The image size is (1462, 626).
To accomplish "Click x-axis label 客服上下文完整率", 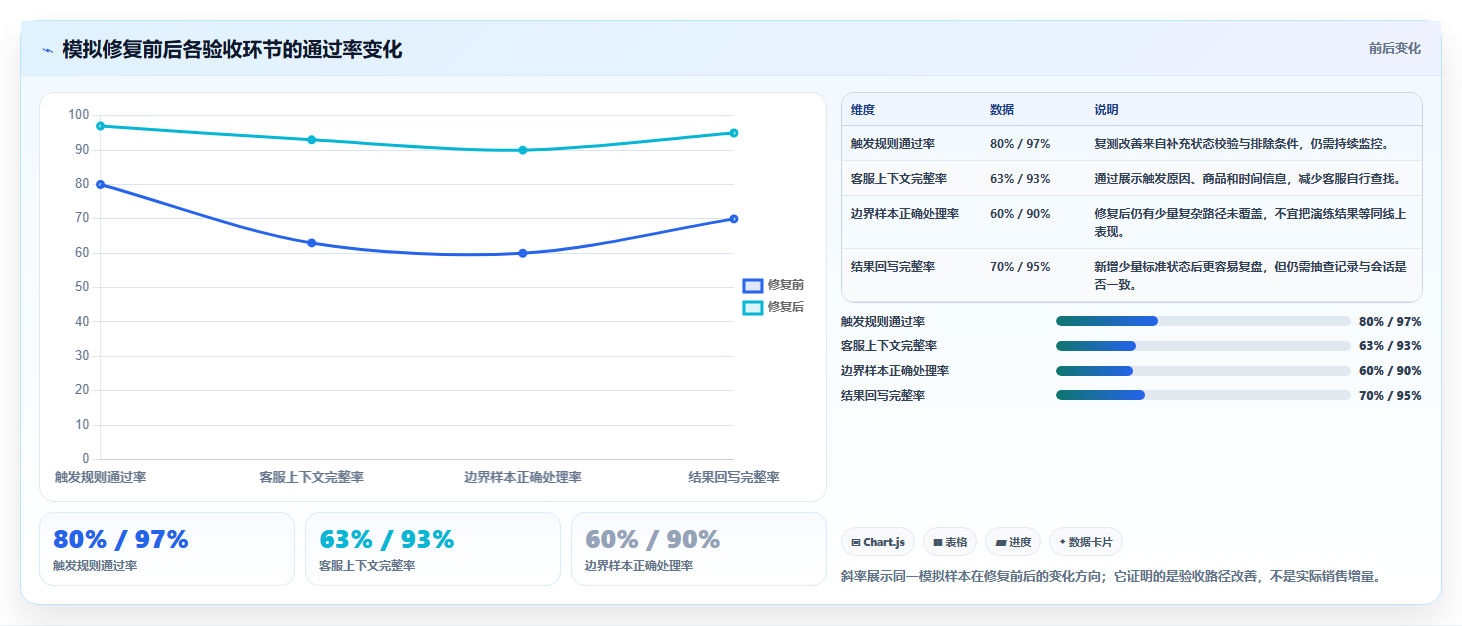I will [312, 477].
